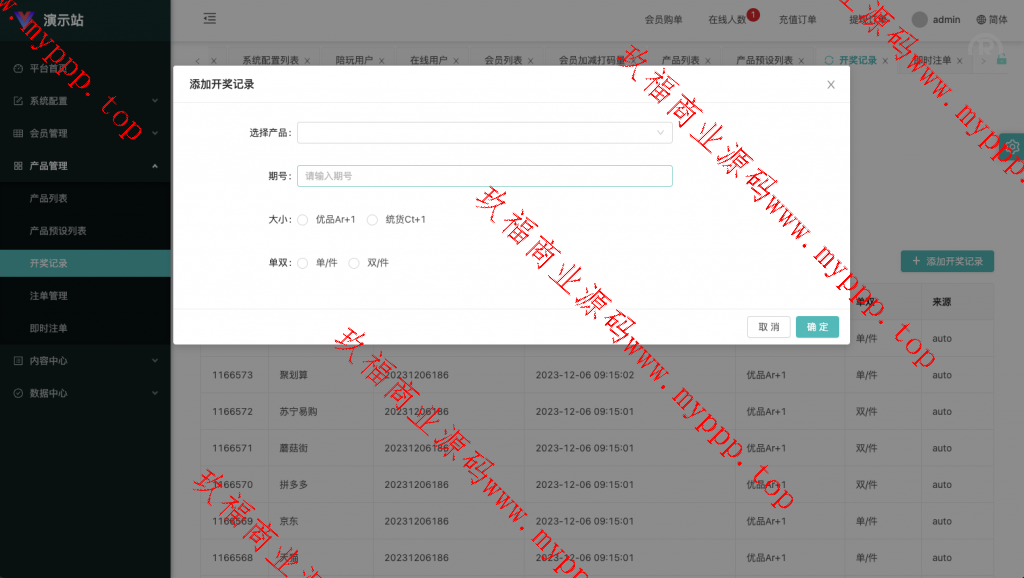Image resolution: width=1024 pixels, height=578 pixels.
Task: Select the 优品Ar+1 radio option
Action: tap(303, 219)
